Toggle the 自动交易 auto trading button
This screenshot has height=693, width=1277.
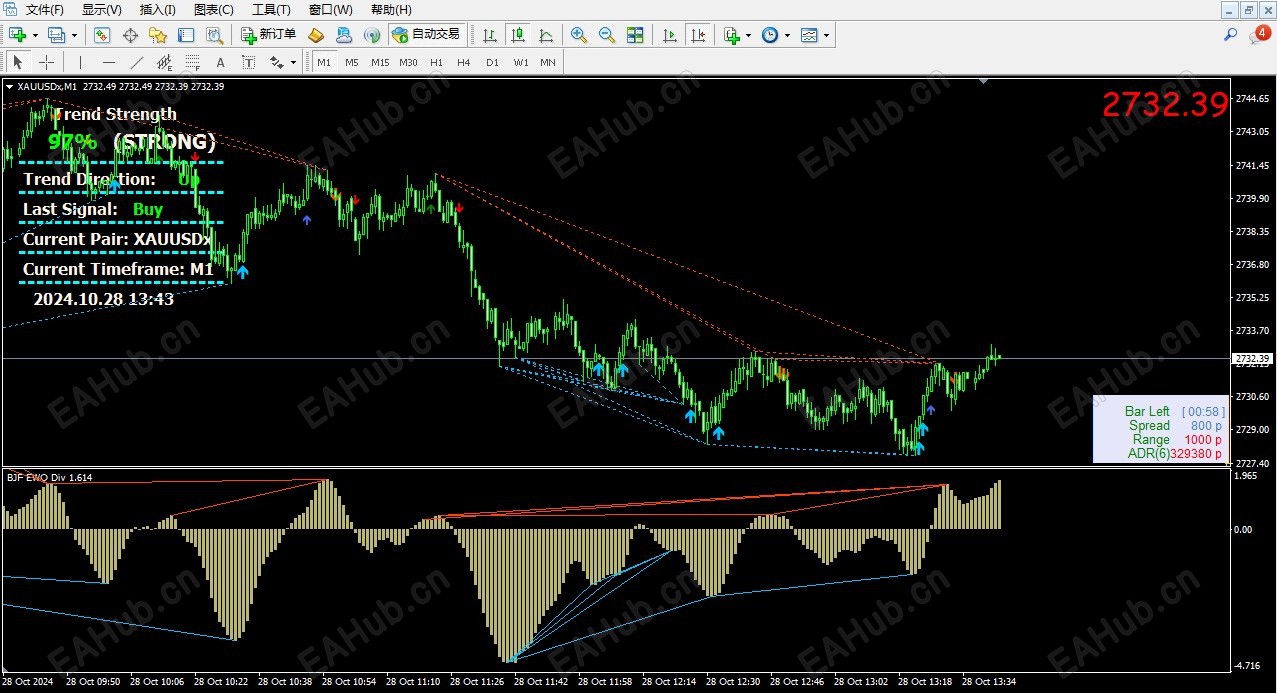pyautogui.click(x=426, y=35)
